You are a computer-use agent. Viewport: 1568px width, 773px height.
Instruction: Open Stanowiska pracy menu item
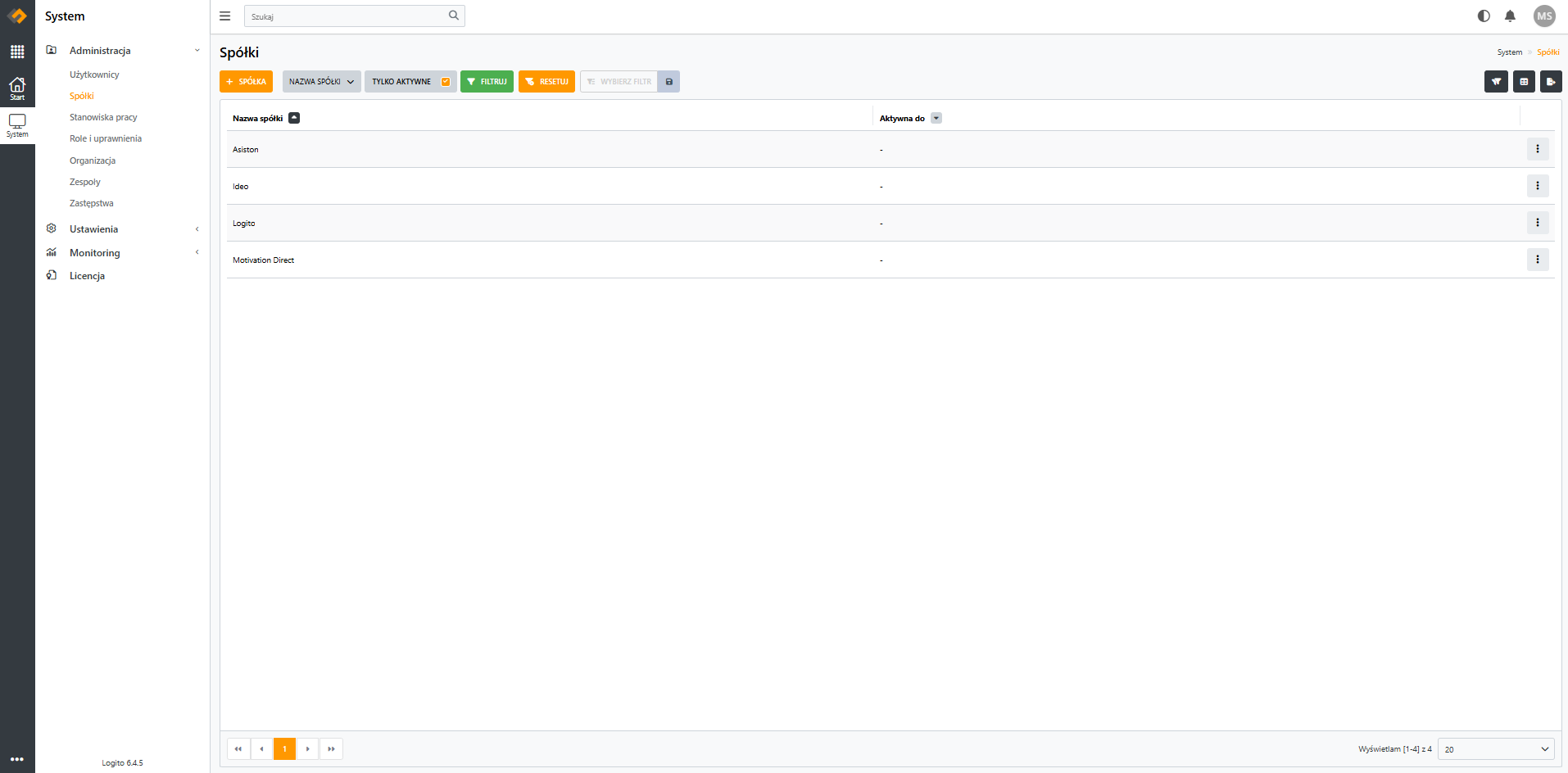click(103, 117)
